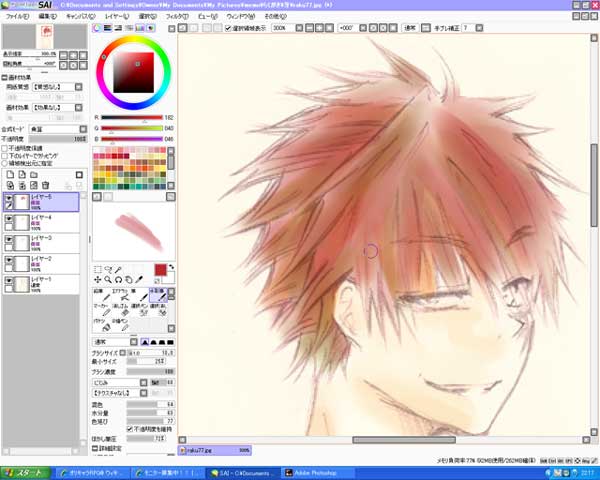Viewport: 600px width, 480px height.
Task: Choose the bucket fill tool
Action: coord(102,325)
